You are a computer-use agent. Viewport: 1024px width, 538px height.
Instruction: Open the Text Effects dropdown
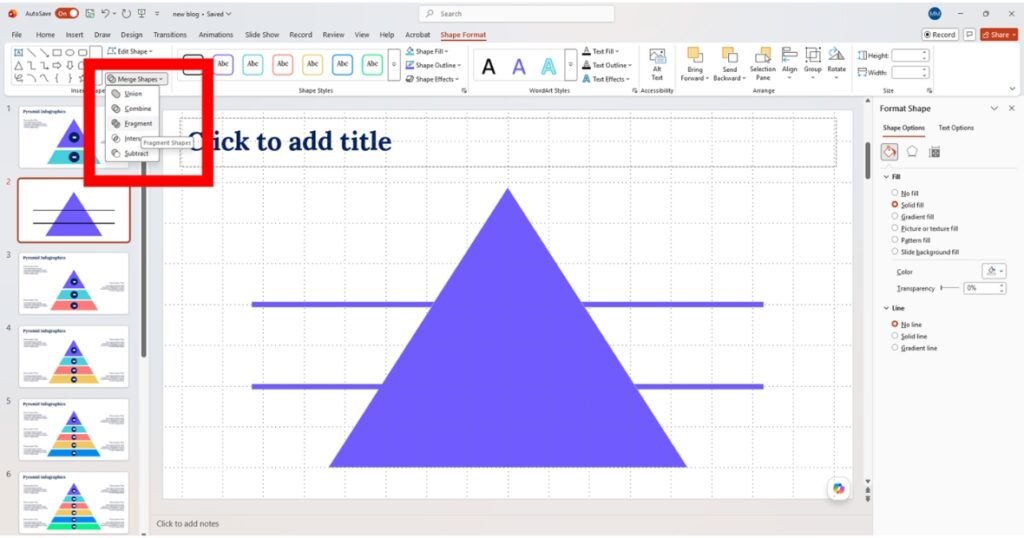point(606,79)
